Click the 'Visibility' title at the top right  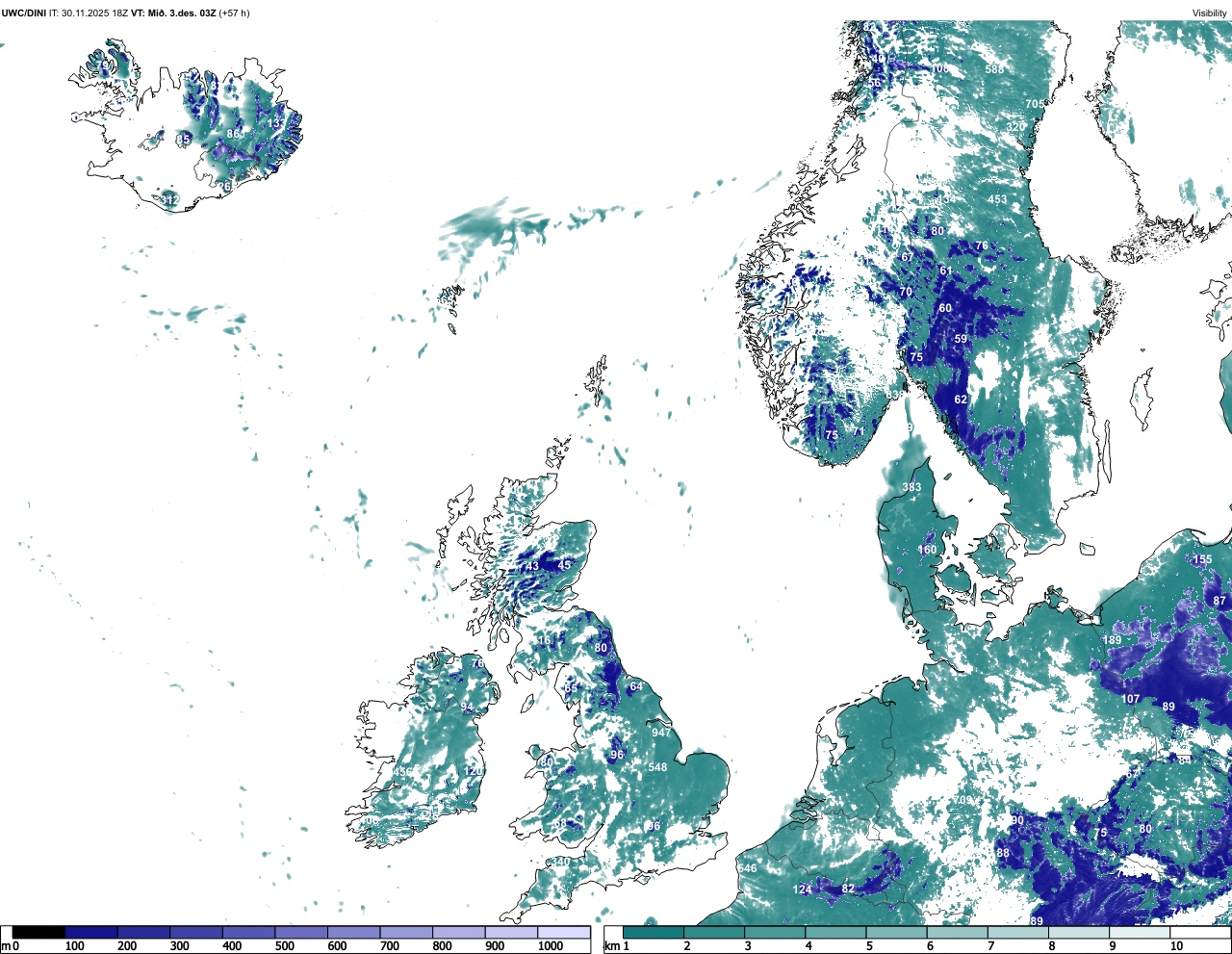pyautogui.click(x=1210, y=13)
